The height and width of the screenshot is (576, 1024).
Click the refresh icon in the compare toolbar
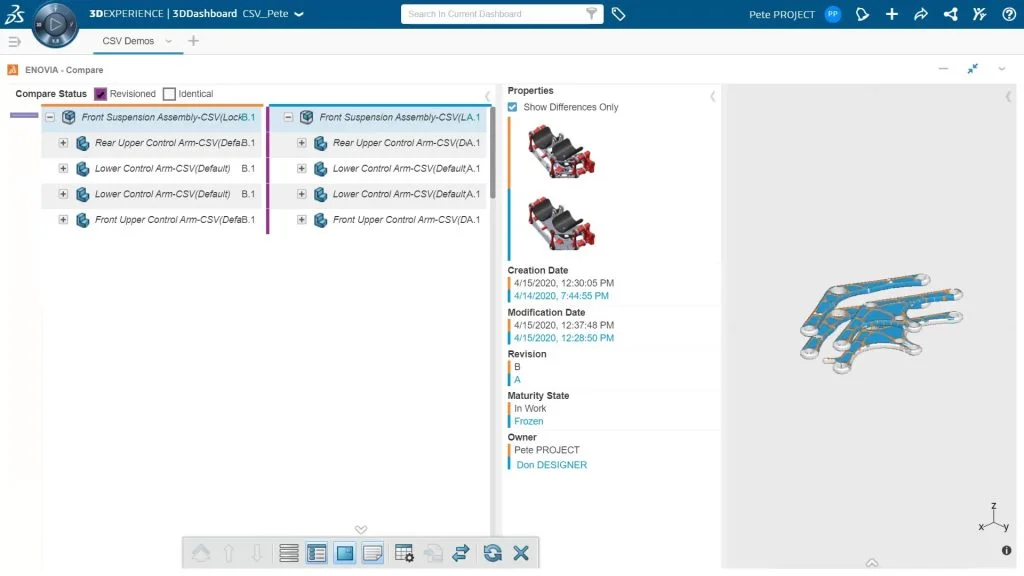pos(492,552)
